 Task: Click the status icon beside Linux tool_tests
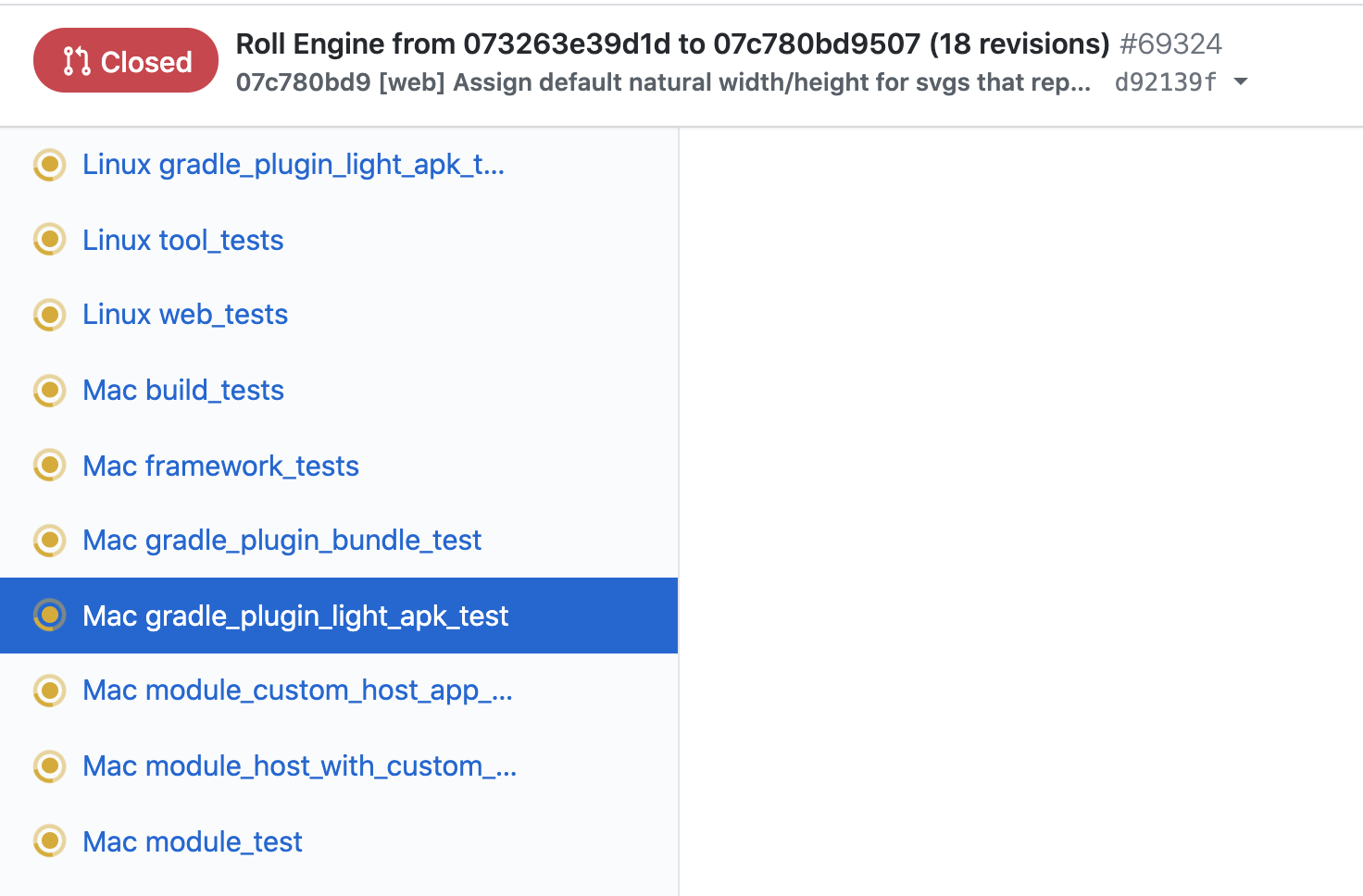[49, 239]
